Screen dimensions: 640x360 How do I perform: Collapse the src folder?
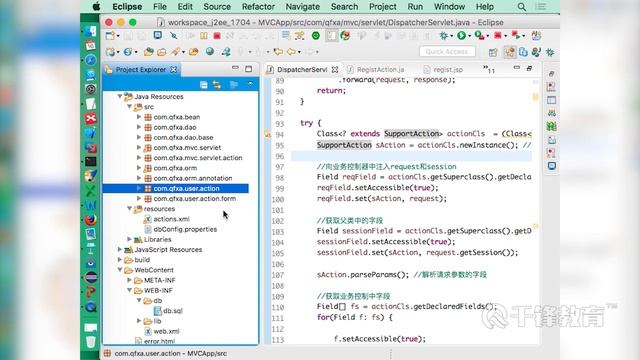coord(129,107)
